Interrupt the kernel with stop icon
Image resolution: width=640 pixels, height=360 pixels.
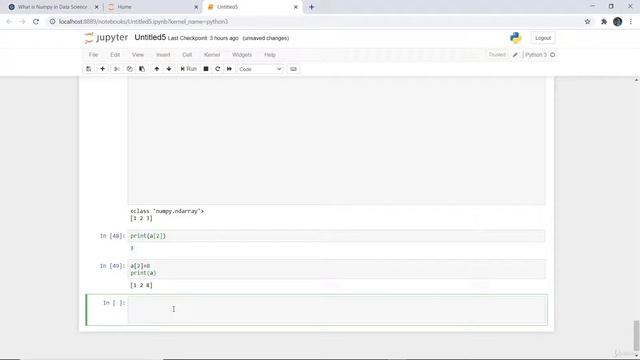[x=206, y=69]
